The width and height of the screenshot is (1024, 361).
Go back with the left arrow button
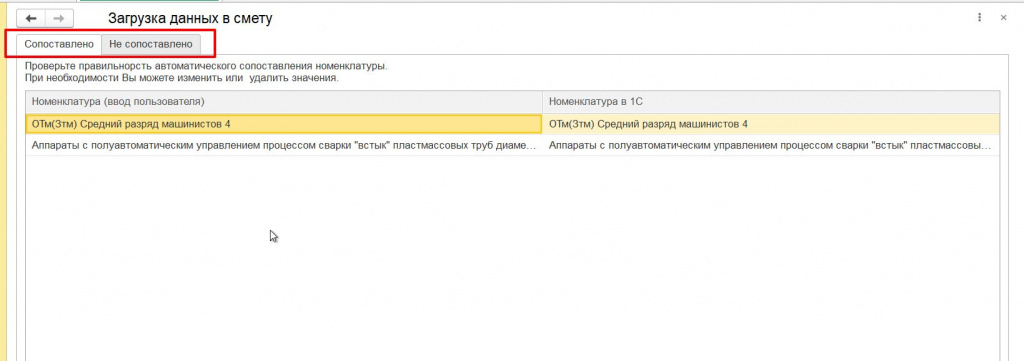tap(31, 18)
